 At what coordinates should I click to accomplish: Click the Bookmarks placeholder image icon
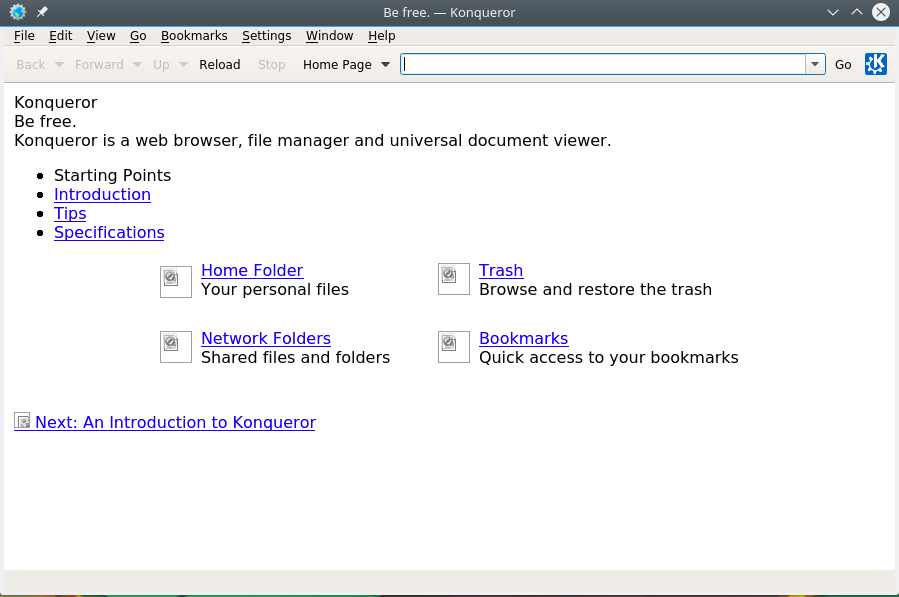pos(454,347)
